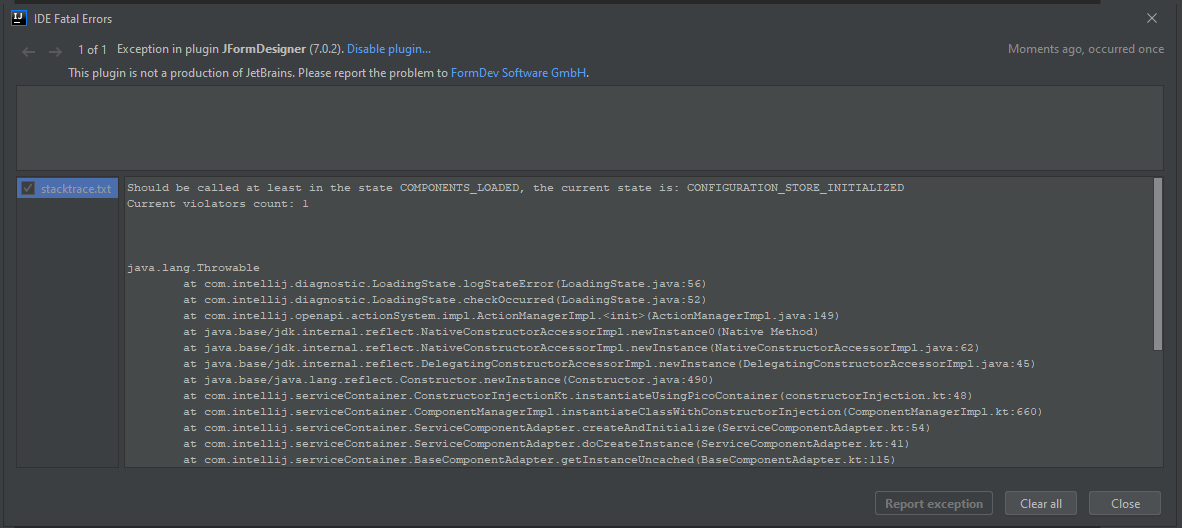Viewport: 1182px width, 528px height.
Task: Click the java.lang.Throwable line
Action: [x=193, y=268]
